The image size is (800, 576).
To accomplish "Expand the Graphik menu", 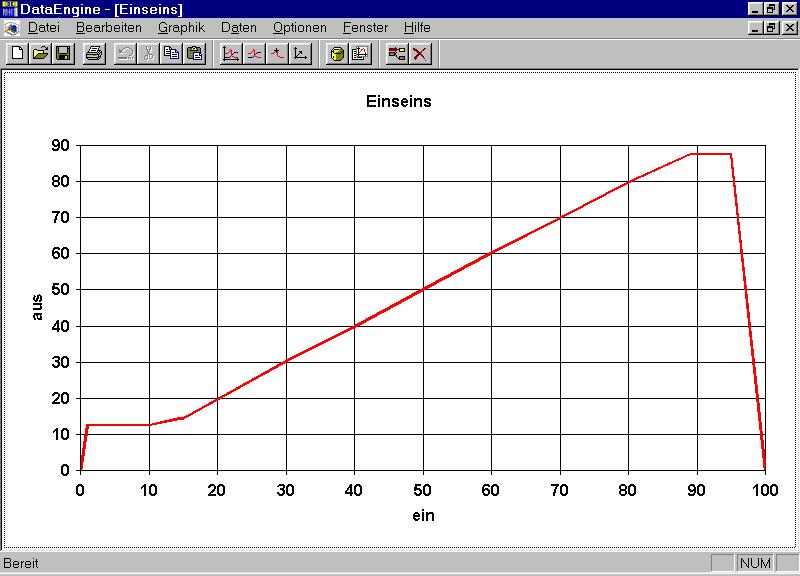I will pyautogui.click(x=181, y=28).
